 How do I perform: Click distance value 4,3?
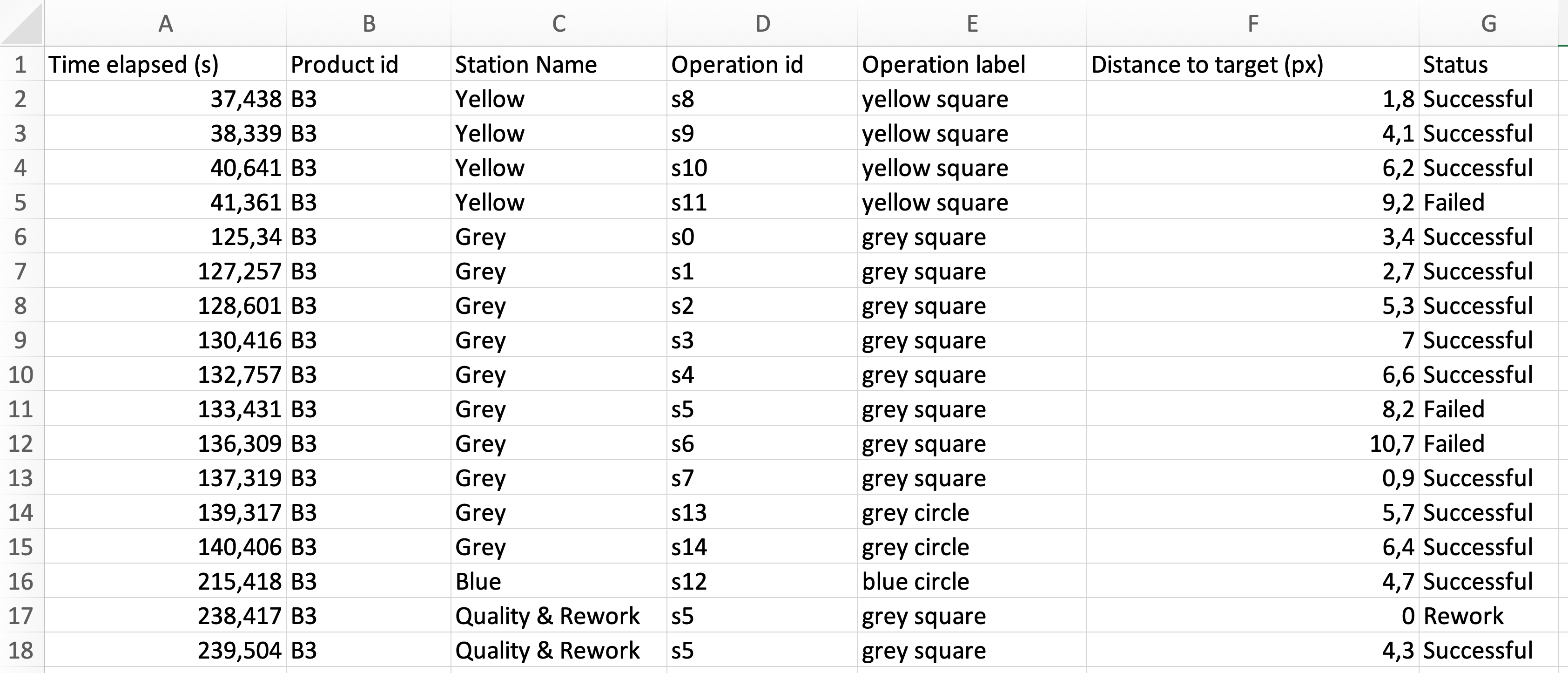click(x=1253, y=650)
